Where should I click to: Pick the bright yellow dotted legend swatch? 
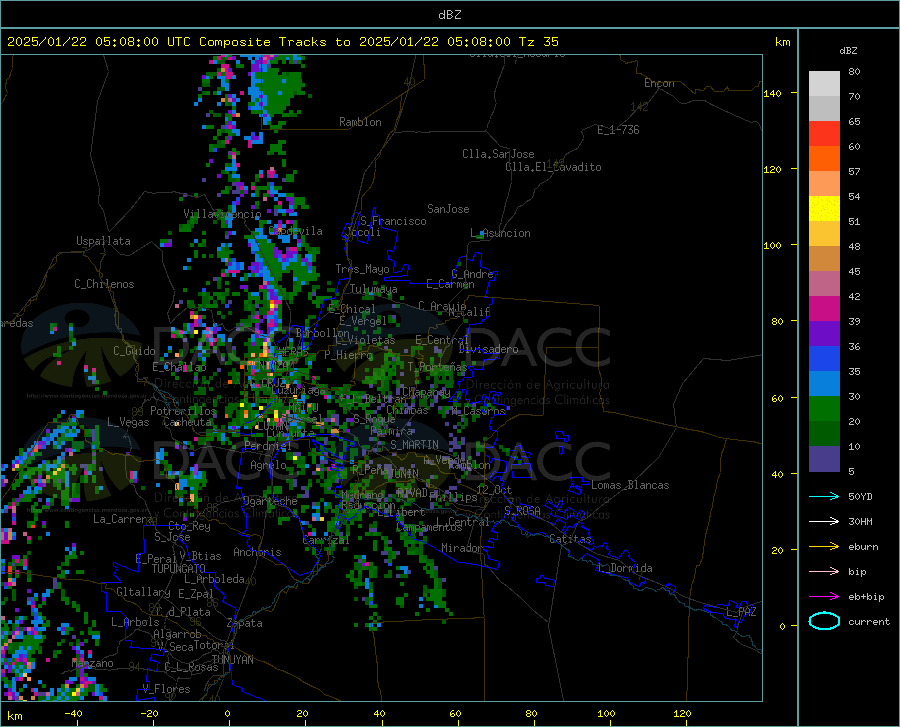tap(824, 209)
